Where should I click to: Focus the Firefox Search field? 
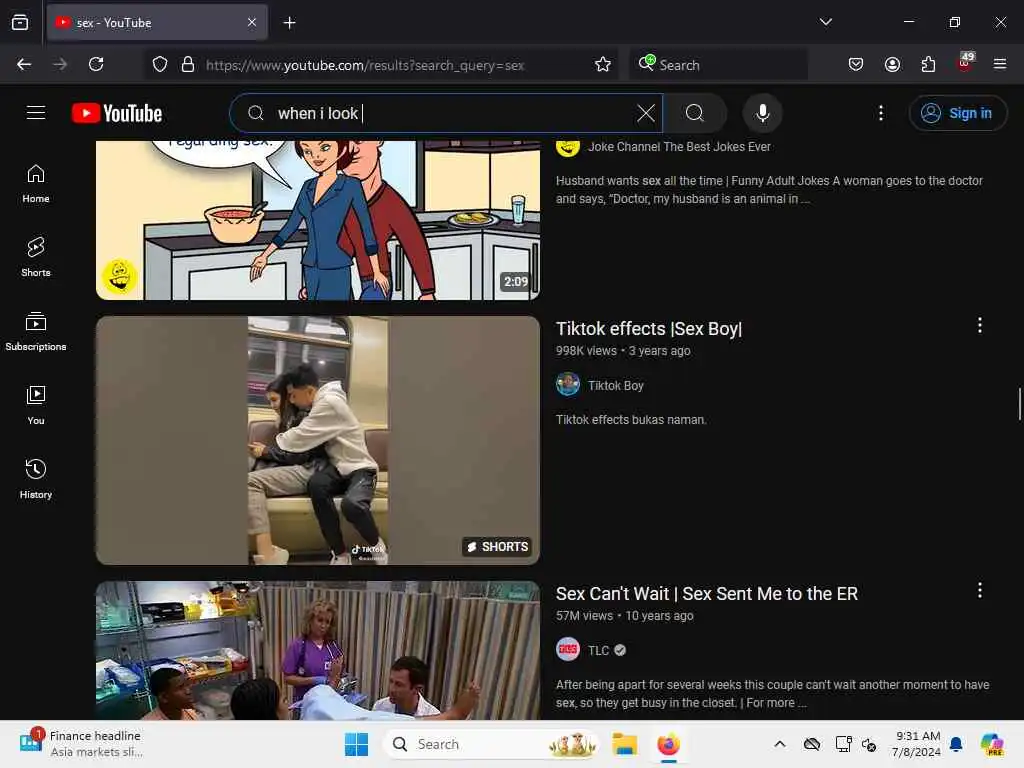718,65
